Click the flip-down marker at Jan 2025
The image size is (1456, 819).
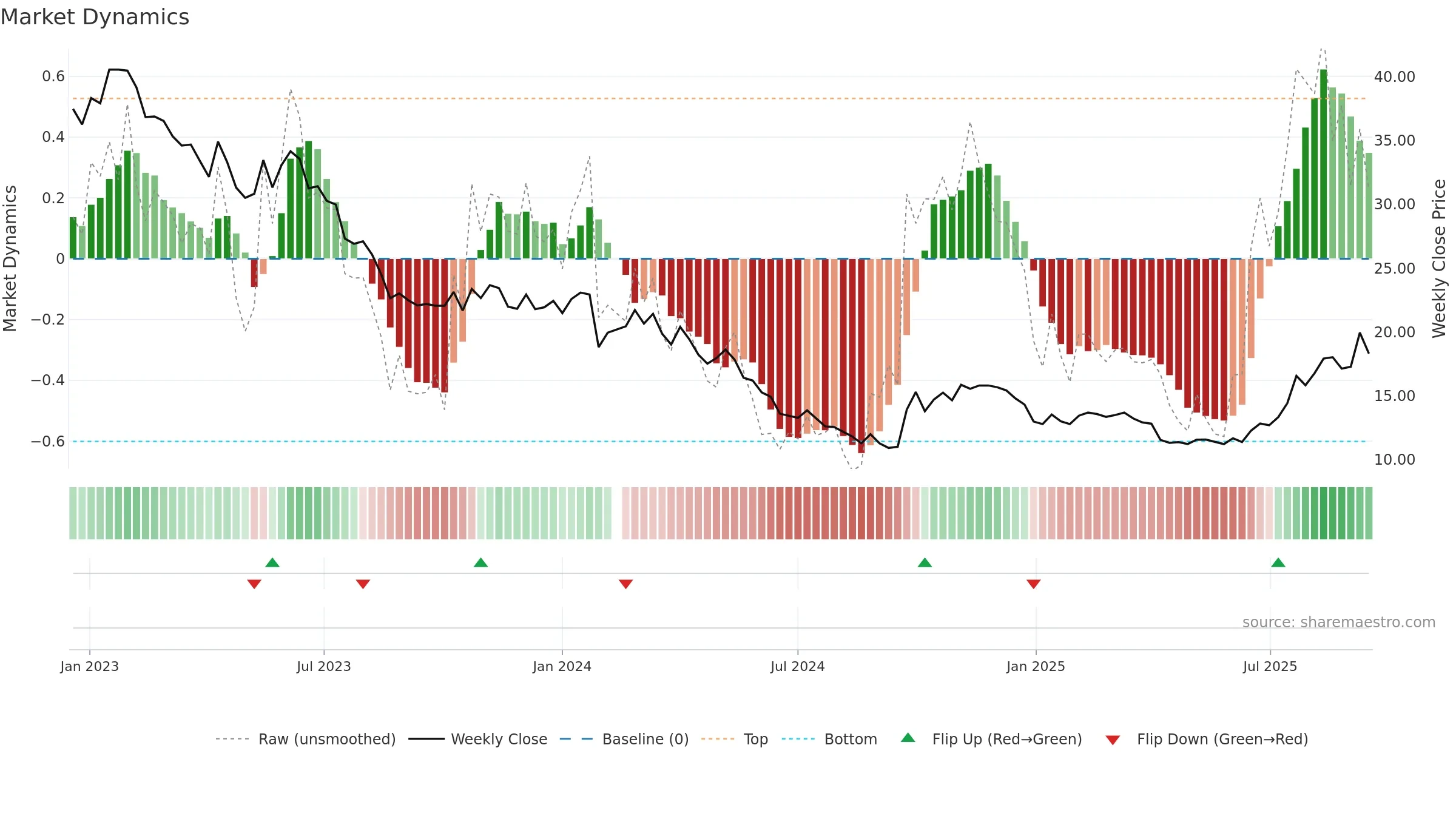click(1034, 584)
